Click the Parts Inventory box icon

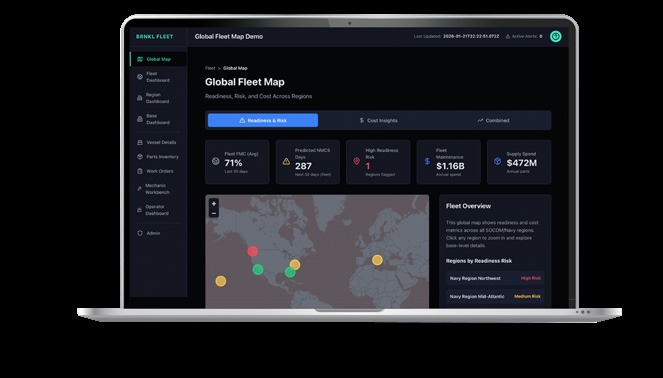[x=140, y=157]
